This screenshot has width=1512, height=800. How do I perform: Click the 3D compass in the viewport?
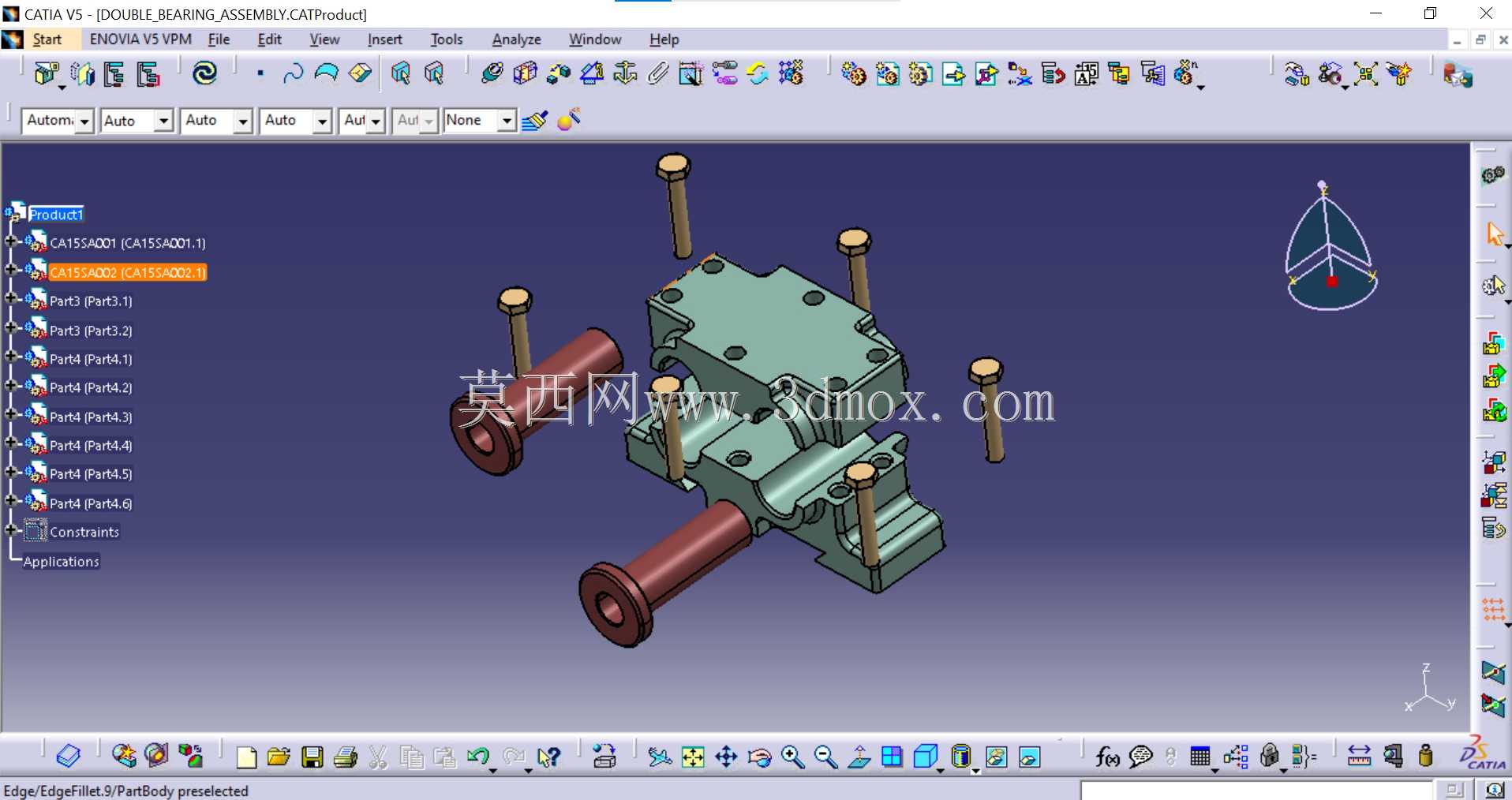(1330, 248)
